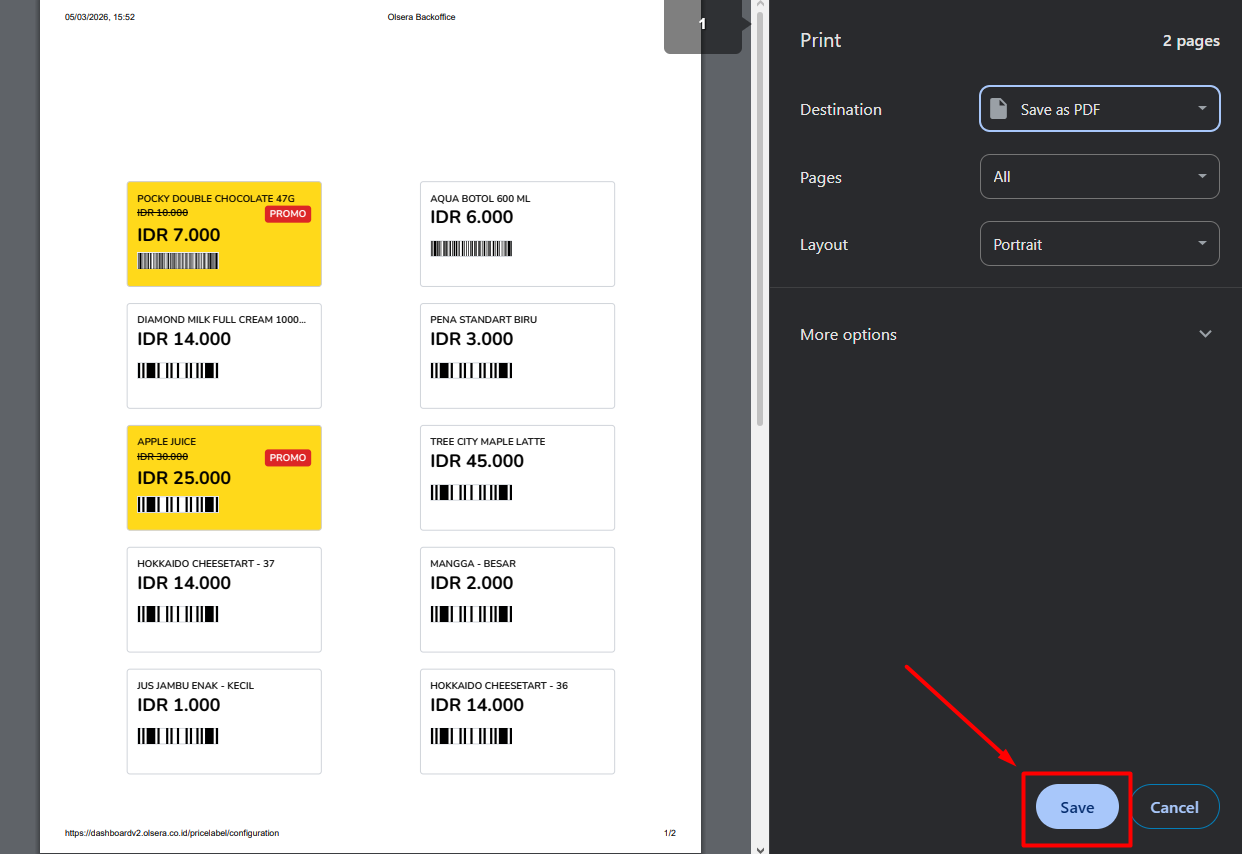Click the barcode on Apple Juice label
1242x854 pixels.
[178, 504]
